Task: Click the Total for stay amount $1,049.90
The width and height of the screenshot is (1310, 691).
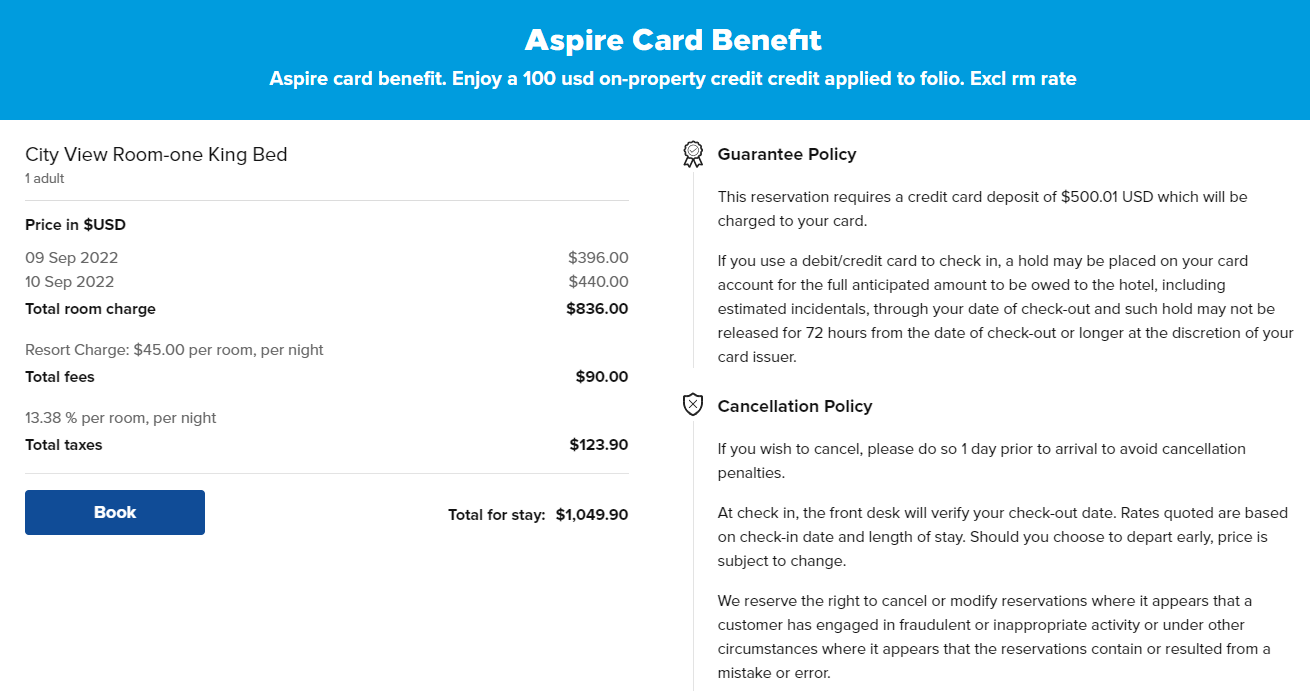Action: pyautogui.click(x=592, y=515)
